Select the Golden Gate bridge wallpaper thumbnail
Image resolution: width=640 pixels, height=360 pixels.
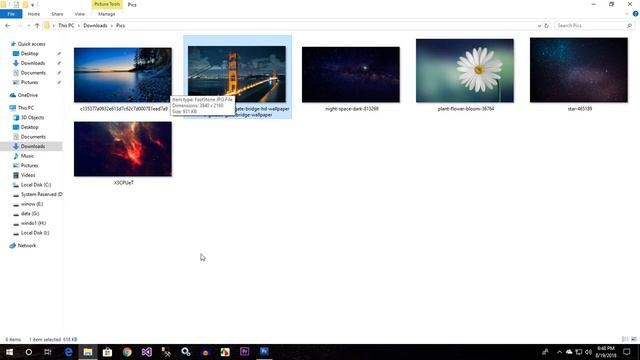[237, 74]
